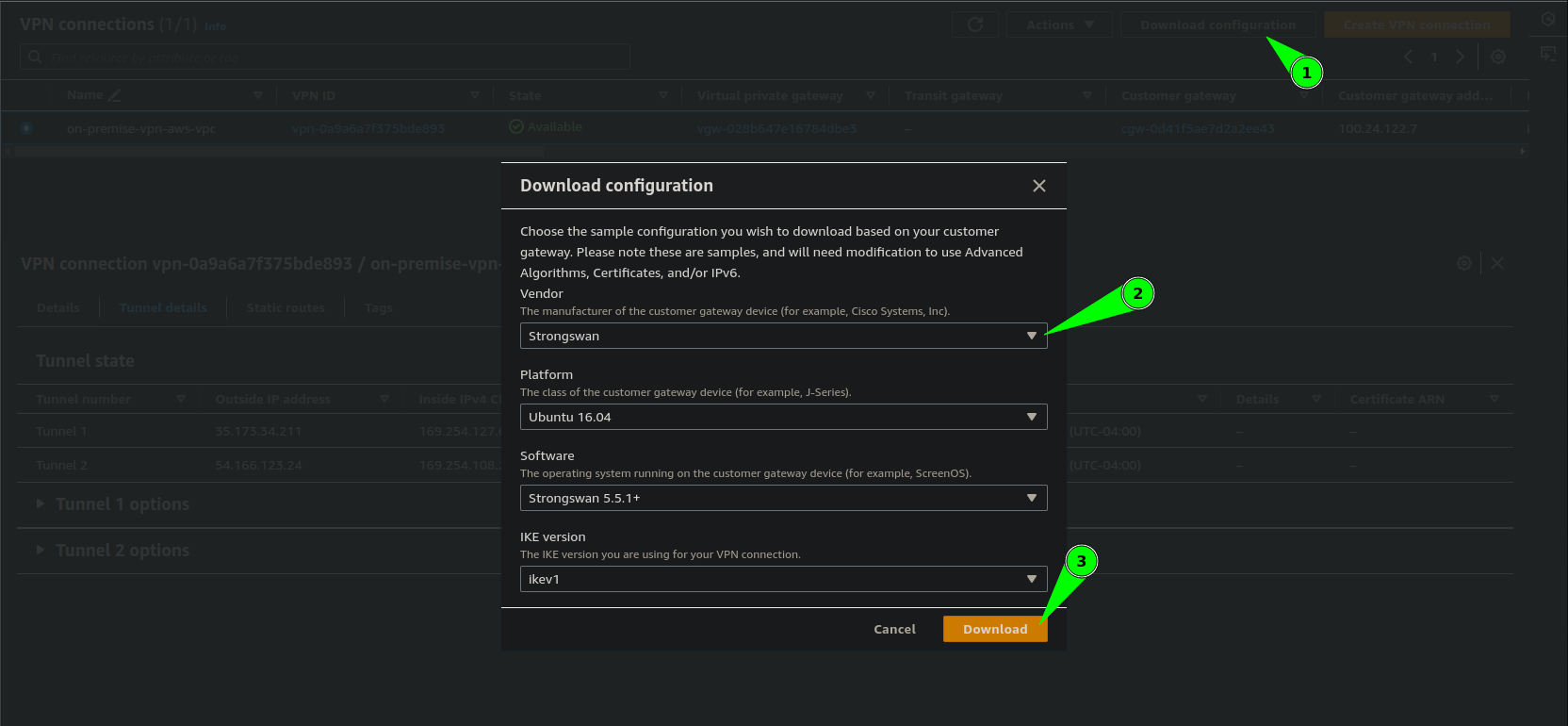This screenshot has width=1568, height=726.
Task: Cancel the Download configuration dialog
Action: point(894,629)
